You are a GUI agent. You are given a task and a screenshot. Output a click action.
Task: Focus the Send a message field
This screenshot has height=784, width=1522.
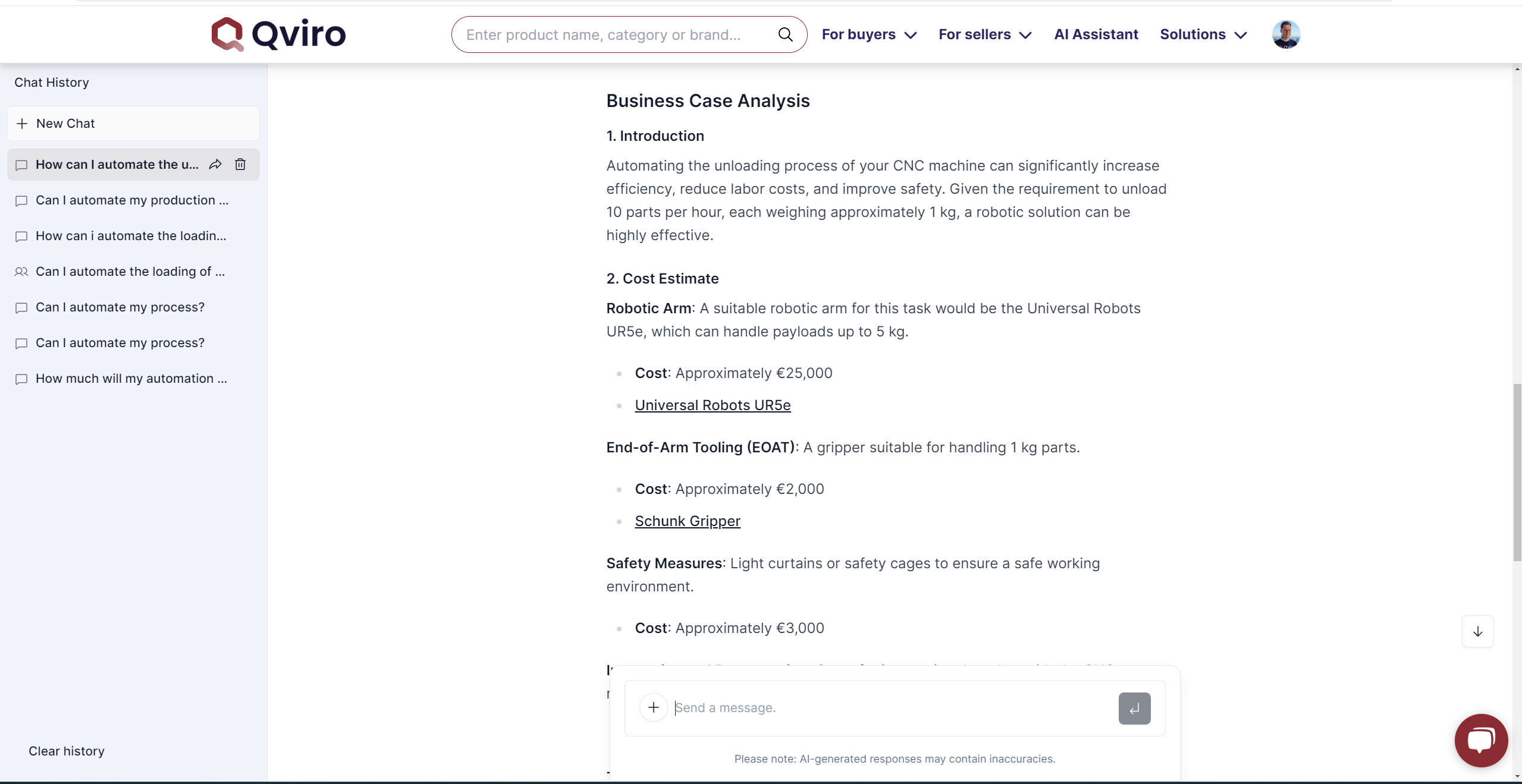tap(892, 708)
